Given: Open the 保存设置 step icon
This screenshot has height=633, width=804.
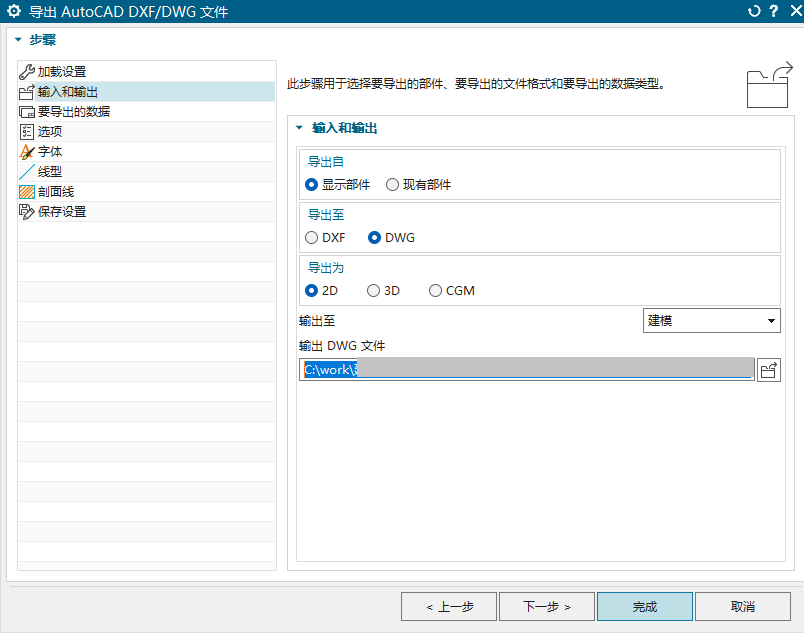Looking at the screenshot, I should 27,211.
